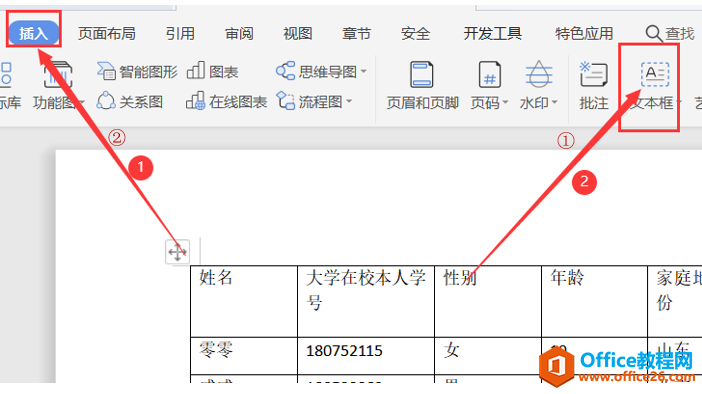The height and width of the screenshot is (394, 702).
Task: Click the 思维导图 mind map icon
Action: click(x=285, y=71)
